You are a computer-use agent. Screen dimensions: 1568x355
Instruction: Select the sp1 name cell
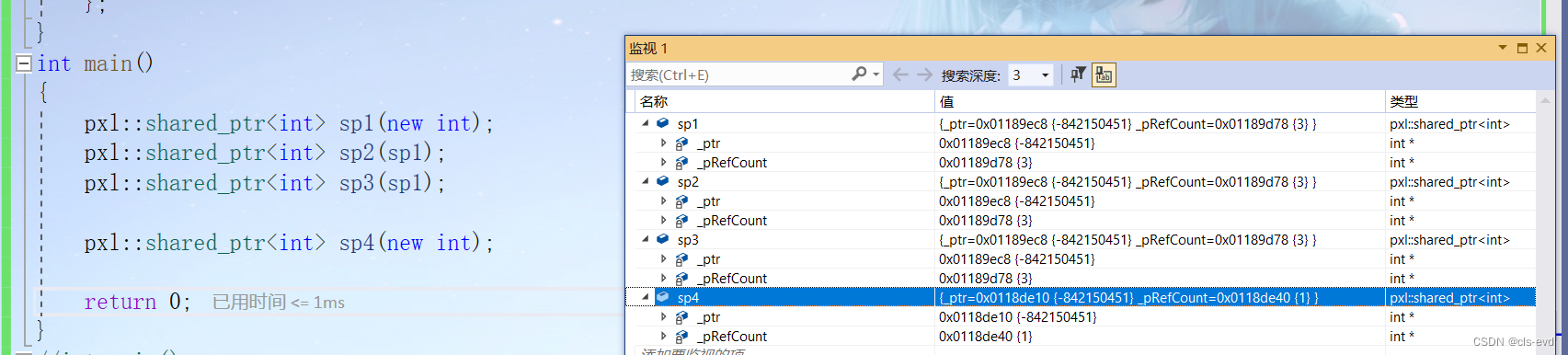(x=688, y=123)
